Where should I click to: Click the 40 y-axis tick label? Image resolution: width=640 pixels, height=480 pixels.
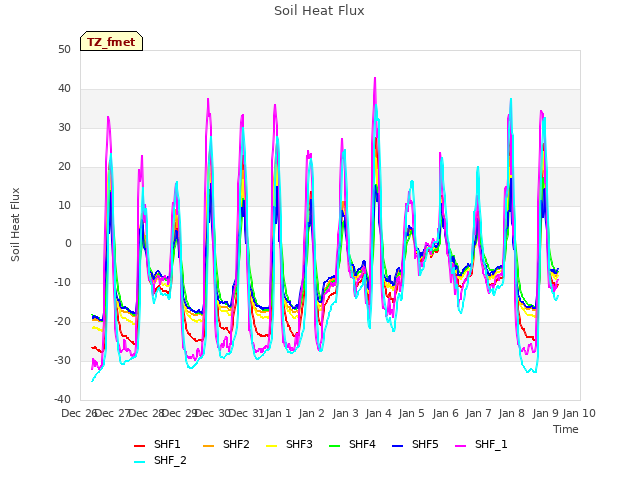(64, 88)
